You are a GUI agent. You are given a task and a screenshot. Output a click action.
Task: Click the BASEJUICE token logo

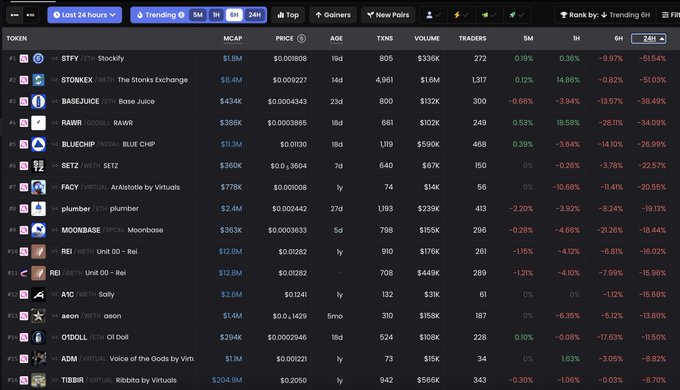coord(38,101)
